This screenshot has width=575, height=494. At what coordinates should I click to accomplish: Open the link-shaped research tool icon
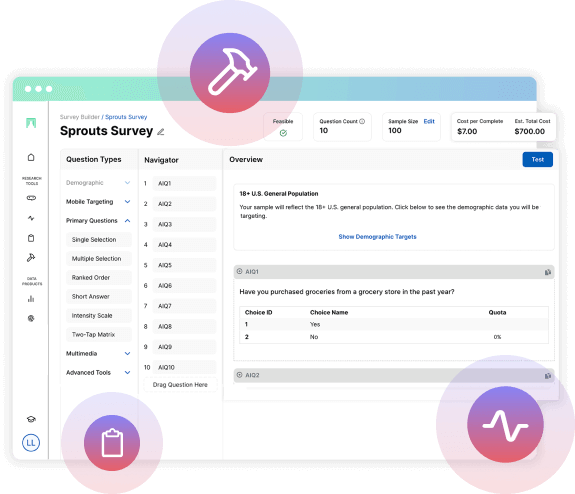[31, 198]
